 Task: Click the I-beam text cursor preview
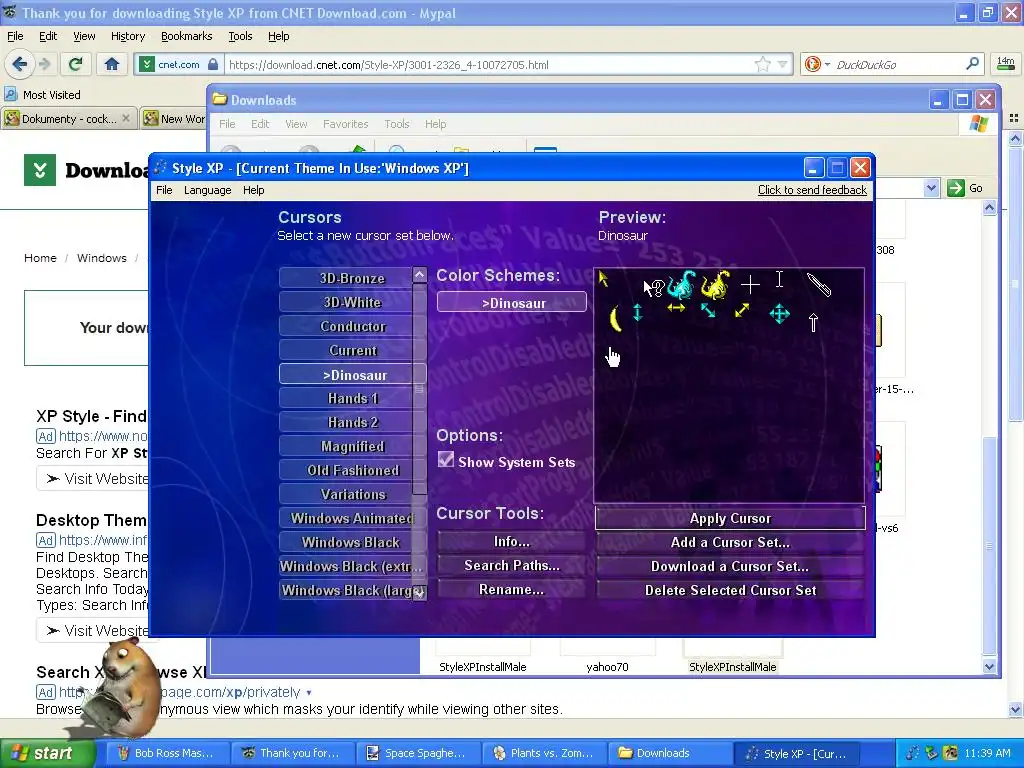[779, 280]
